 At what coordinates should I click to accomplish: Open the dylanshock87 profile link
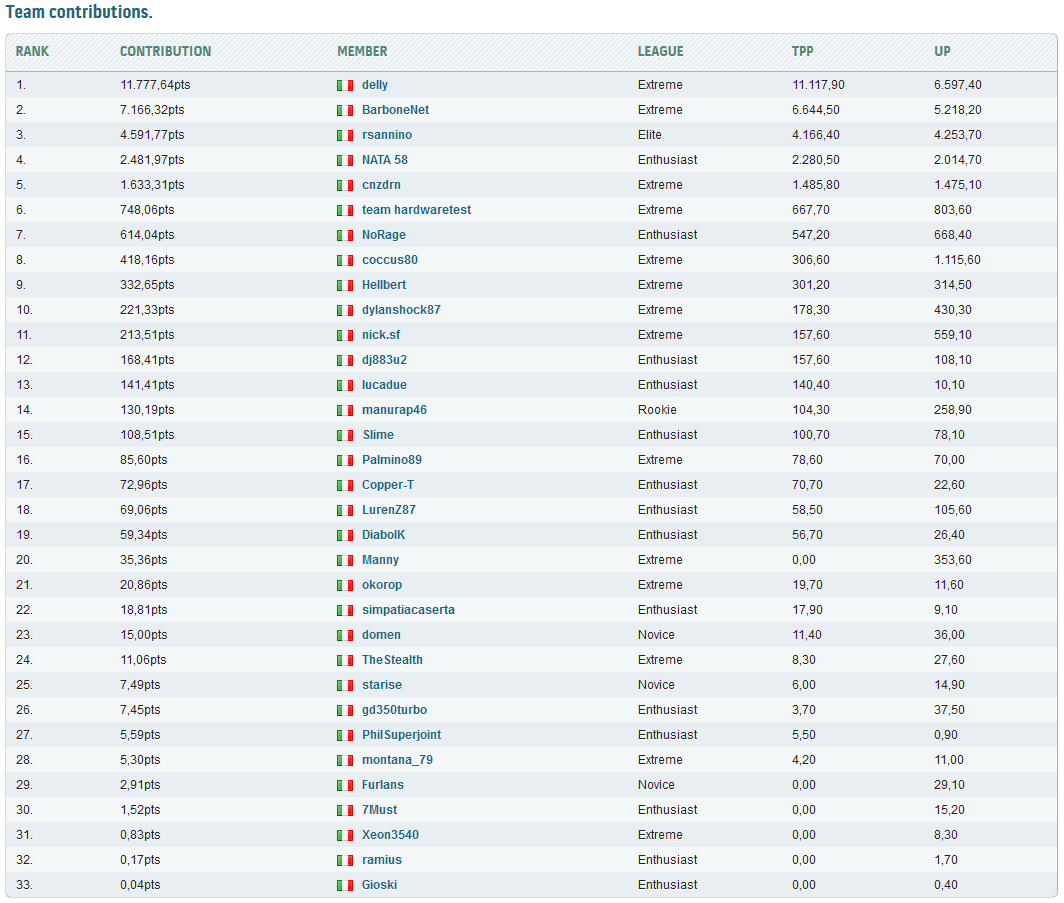[x=401, y=309]
